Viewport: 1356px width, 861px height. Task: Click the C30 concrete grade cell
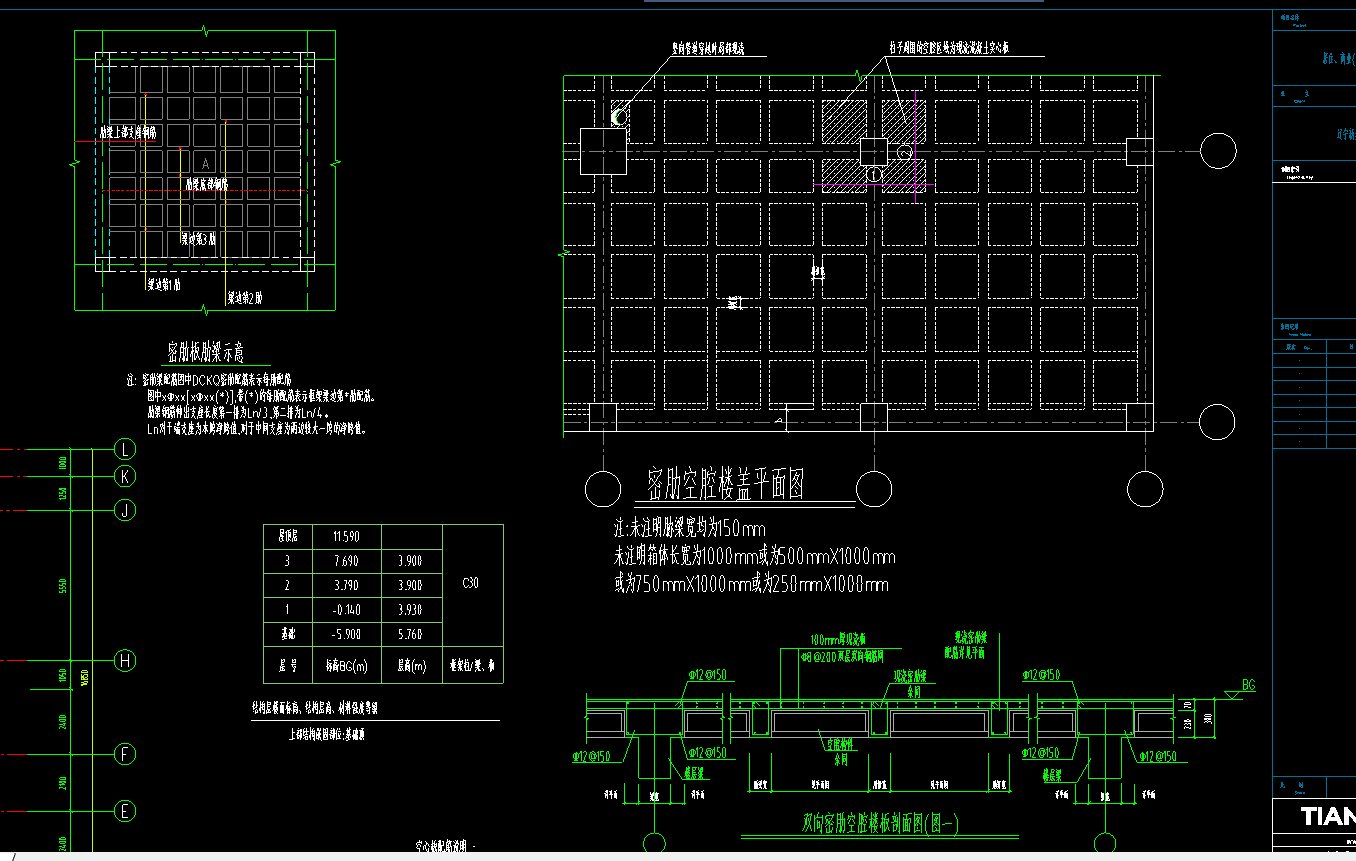click(472, 582)
